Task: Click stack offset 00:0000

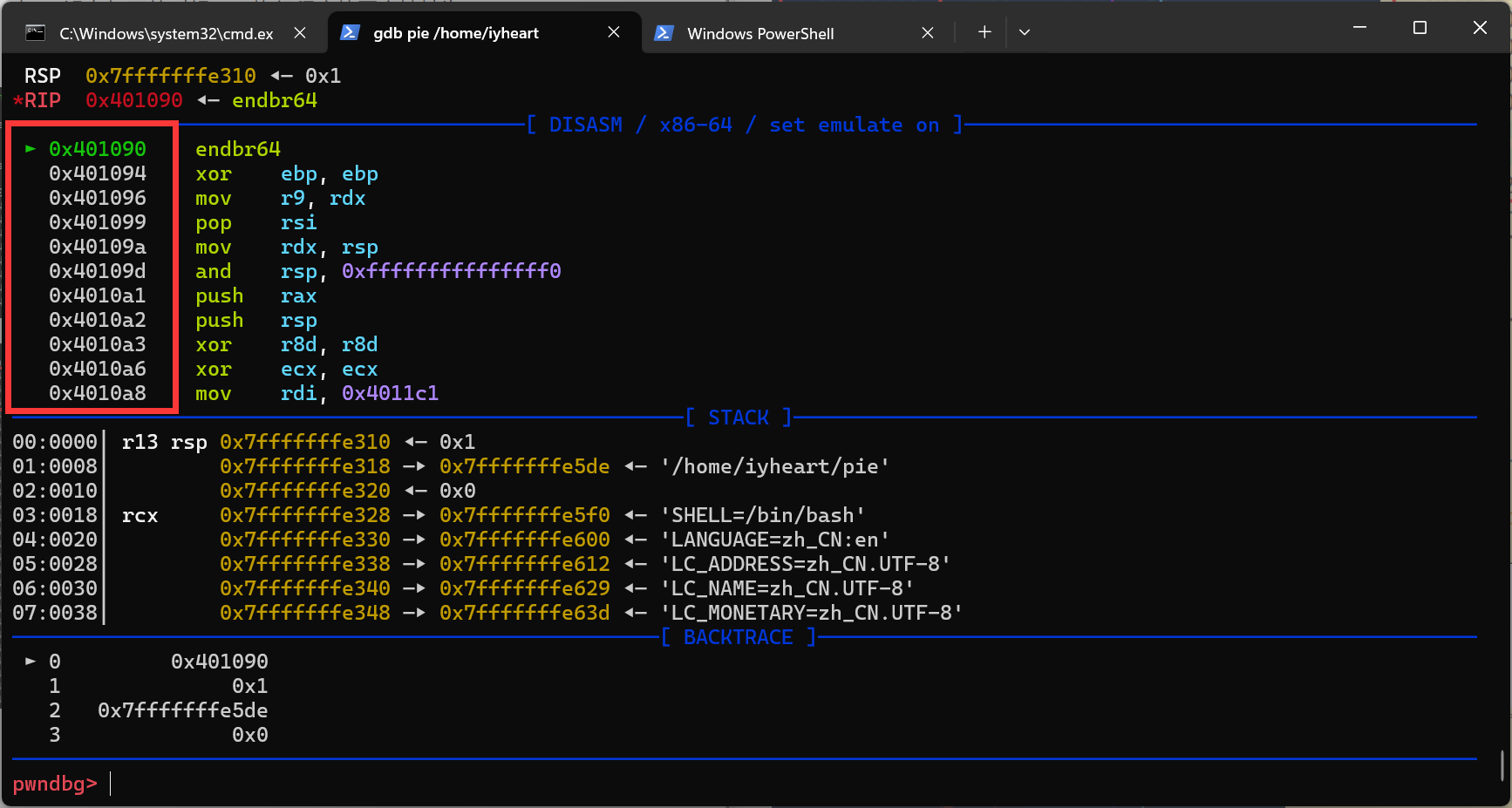Action: [x=55, y=442]
